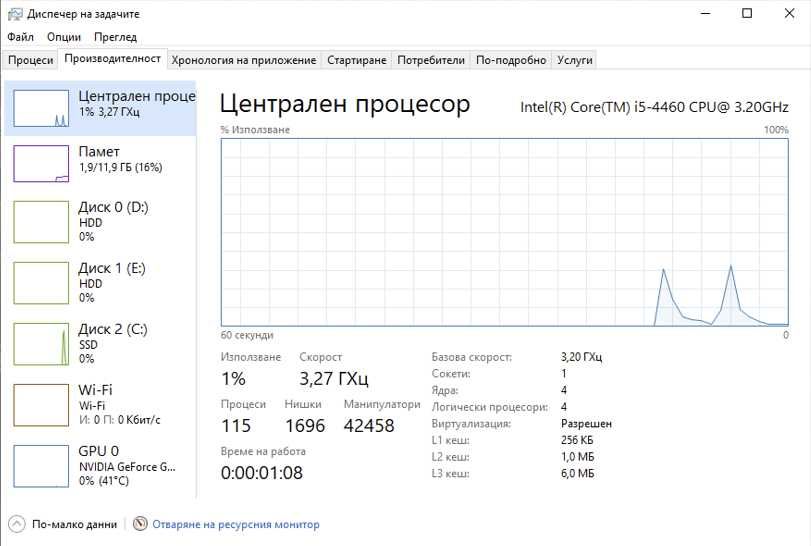This screenshot has height=546, width=811.
Task: Open Отваряне на ресурсния монитор link
Action: point(236,524)
